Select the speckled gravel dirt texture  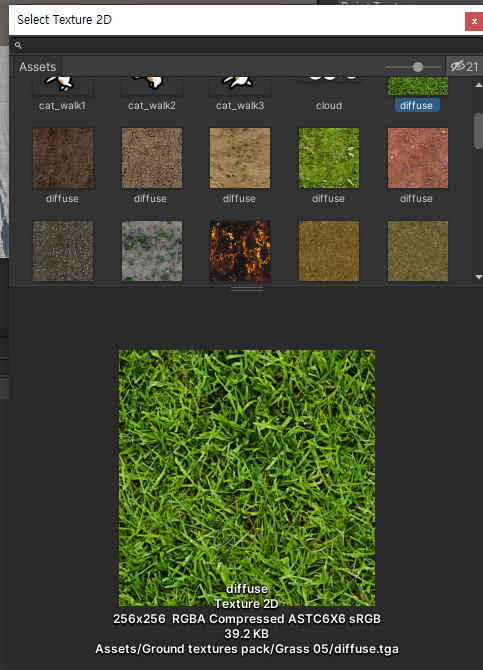click(x=63, y=251)
